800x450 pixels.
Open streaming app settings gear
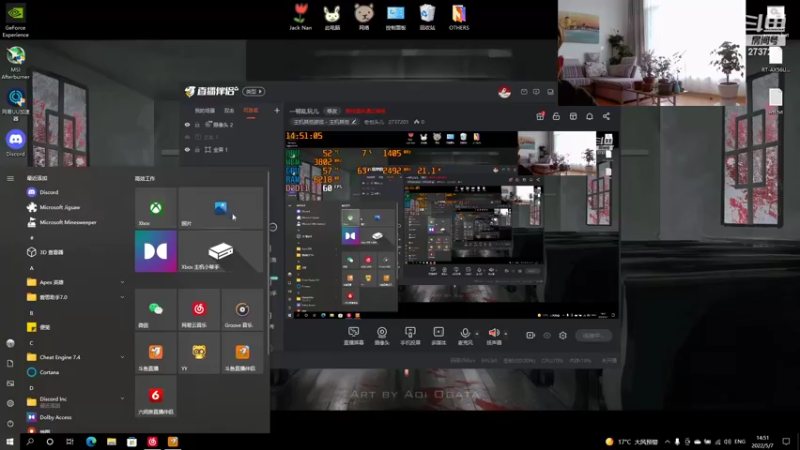(x=563, y=335)
